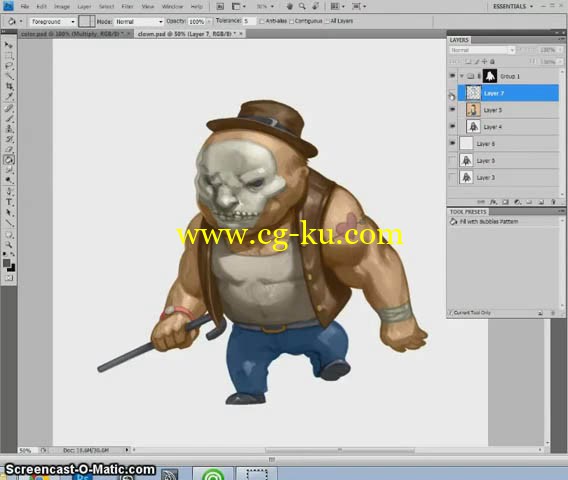
Task: Open the Opacity slider arrow in options bar
Action: (209, 22)
